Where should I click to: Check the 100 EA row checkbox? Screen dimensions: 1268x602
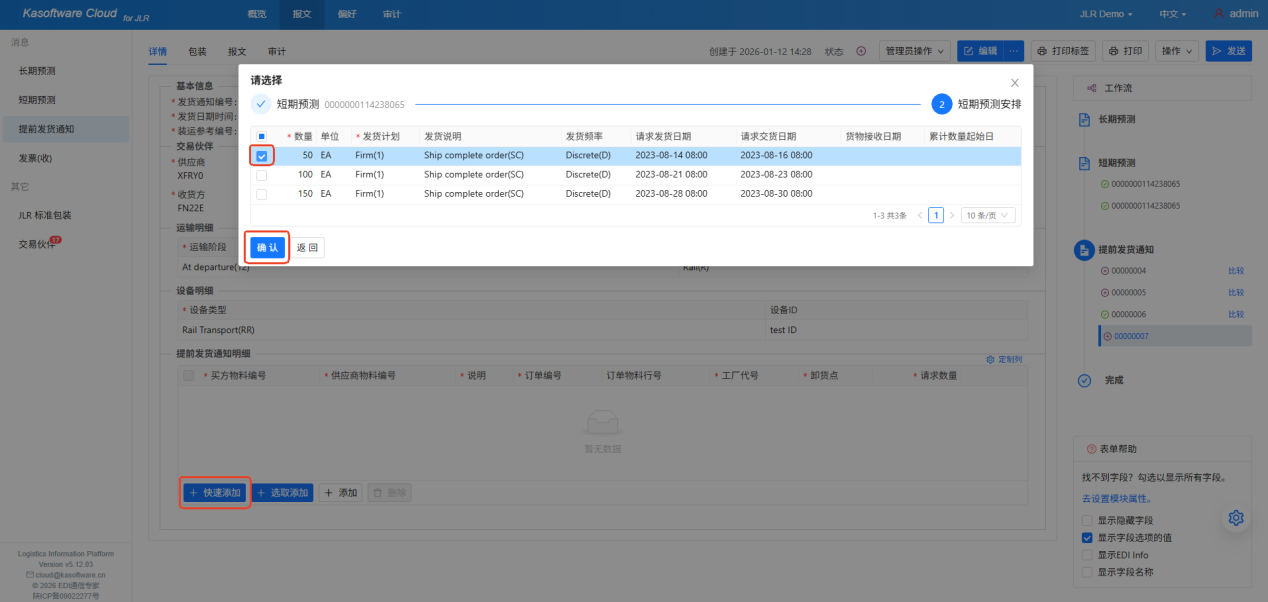tap(262, 175)
